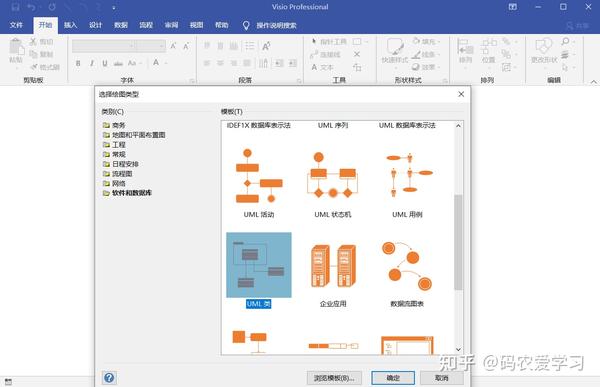Click the Save icon in quick access toolbar
The image size is (600, 387).
click(15, 7)
